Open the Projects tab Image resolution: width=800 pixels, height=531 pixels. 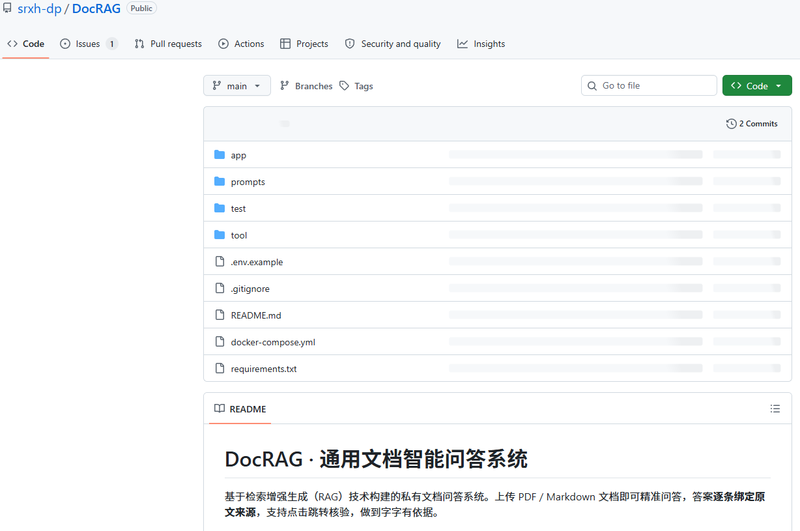pos(304,44)
